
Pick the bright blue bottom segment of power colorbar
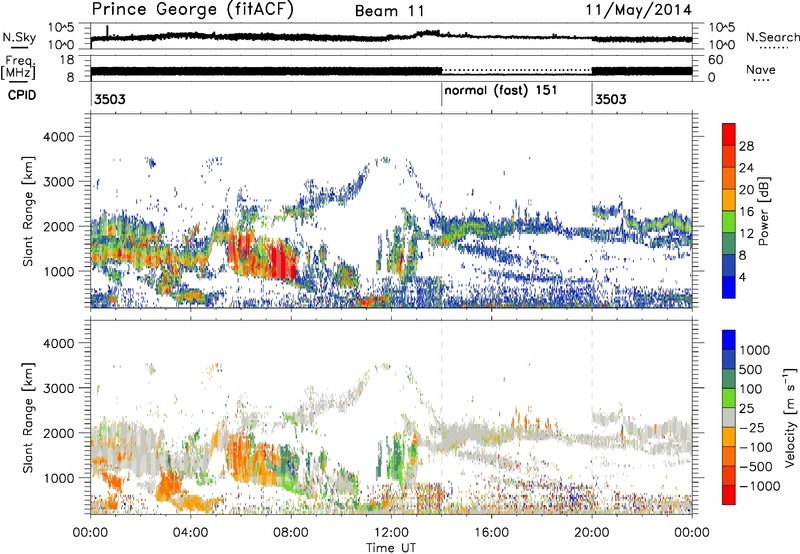pos(729,288)
